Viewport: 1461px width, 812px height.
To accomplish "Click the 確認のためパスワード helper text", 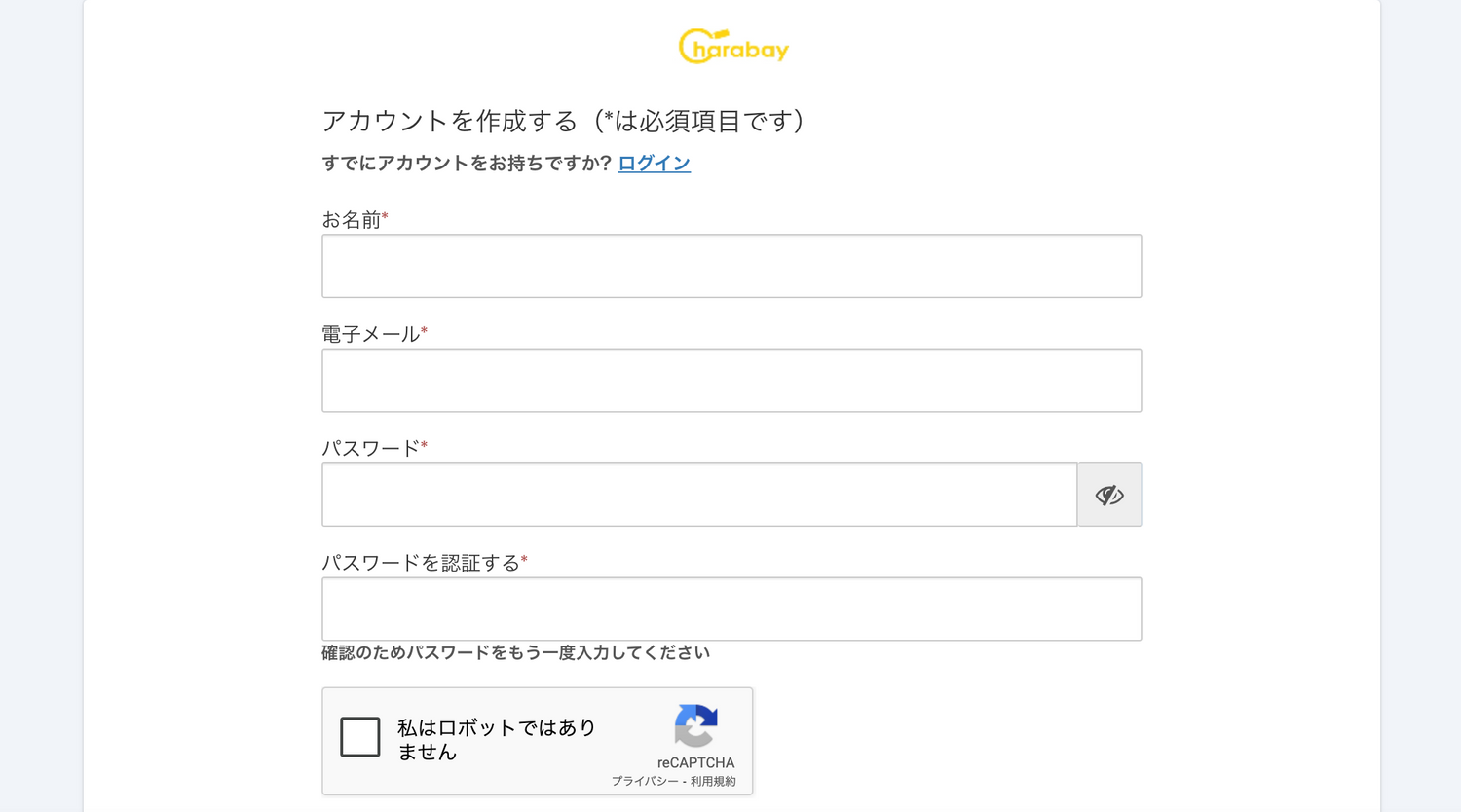I will pos(515,652).
